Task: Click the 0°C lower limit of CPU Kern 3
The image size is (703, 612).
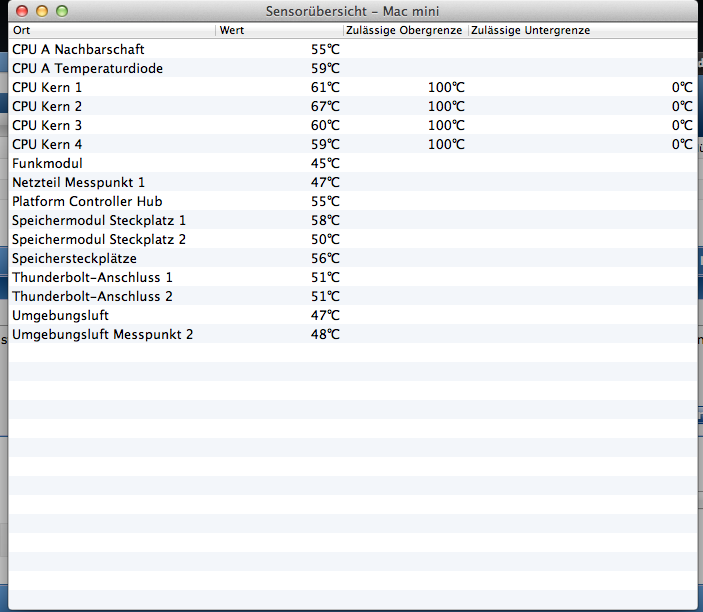Action: (x=682, y=125)
